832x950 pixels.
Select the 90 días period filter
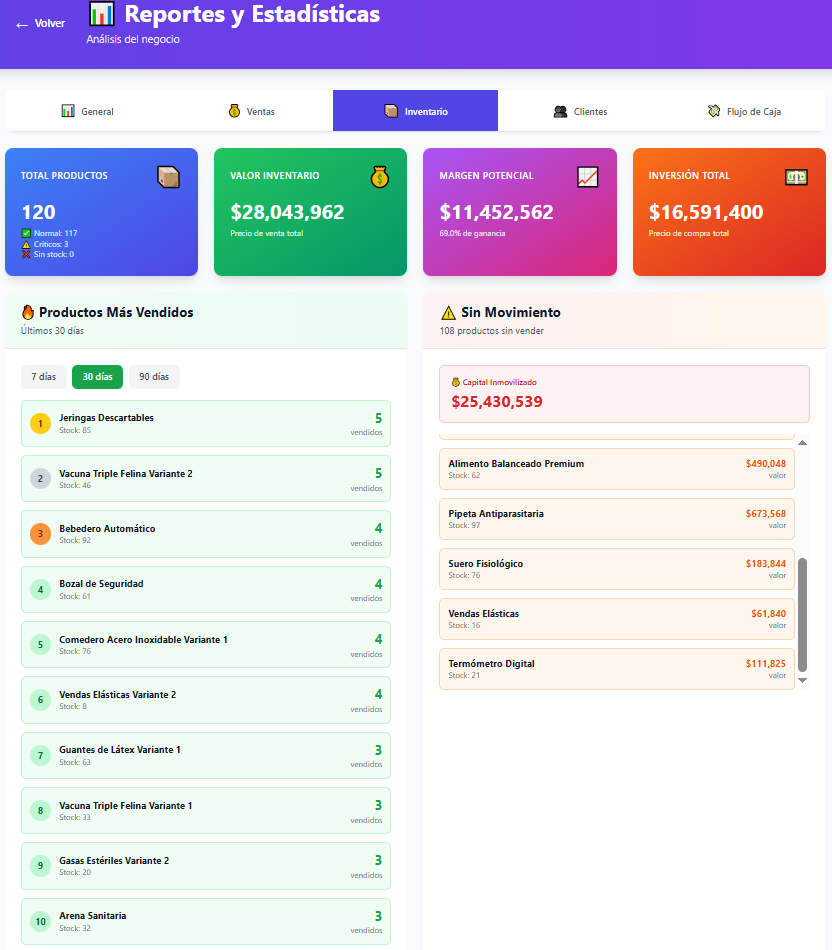(154, 377)
